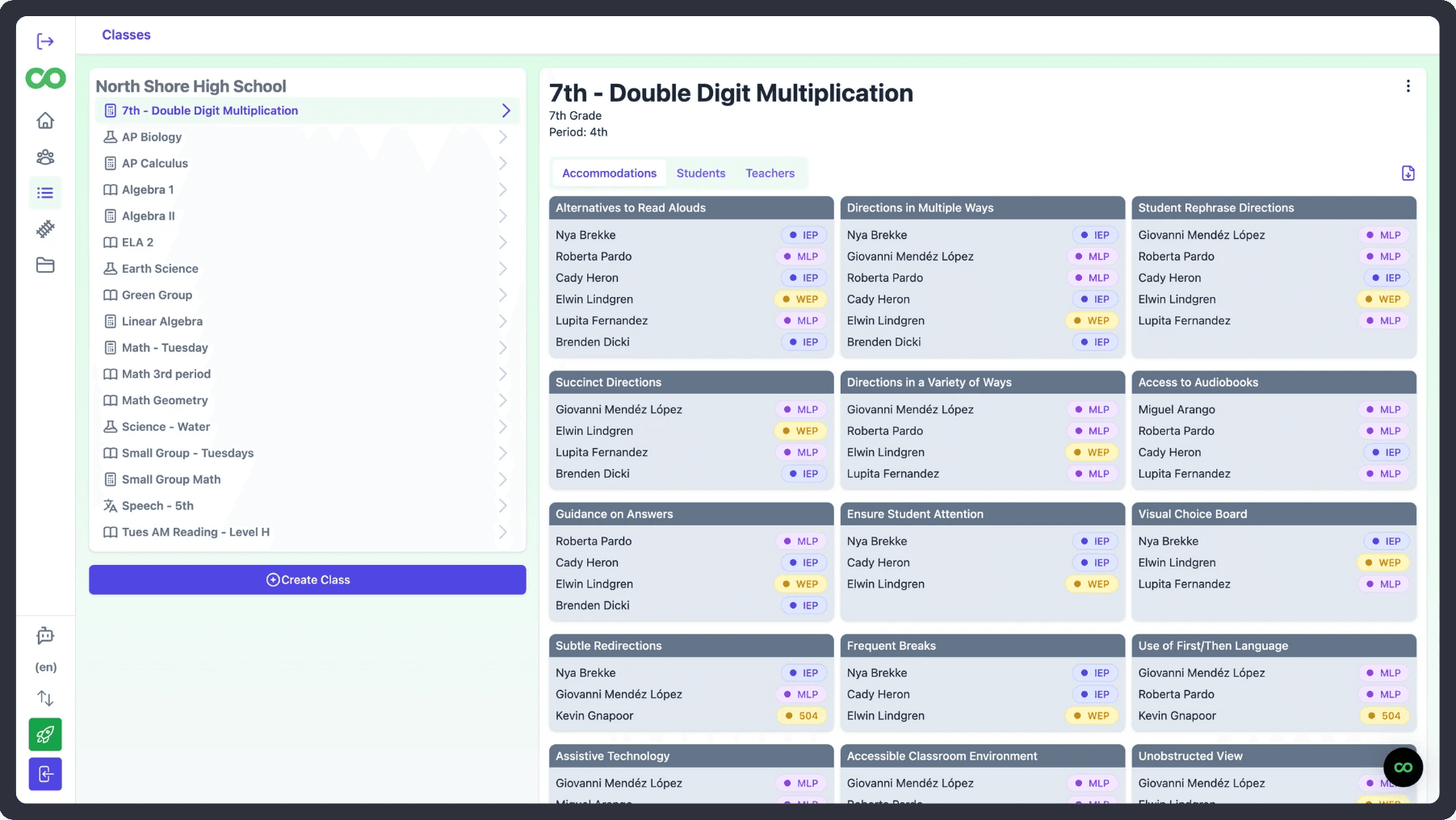Open the folder icon in sidebar

(x=45, y=265)
